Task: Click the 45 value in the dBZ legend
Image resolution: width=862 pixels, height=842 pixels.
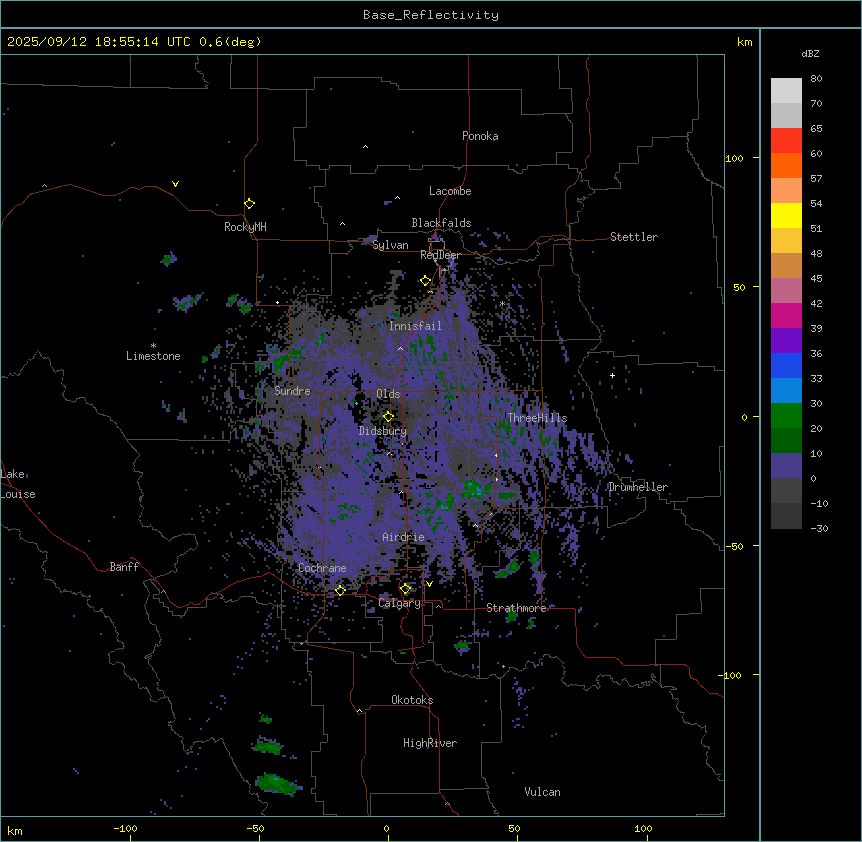Action: (x=816, y=279)
